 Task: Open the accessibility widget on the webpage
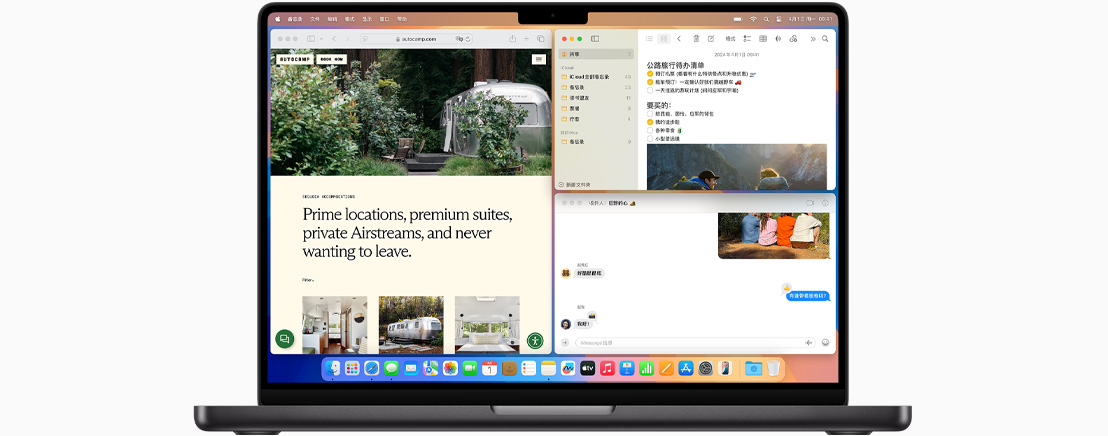(x=535, y=341)
